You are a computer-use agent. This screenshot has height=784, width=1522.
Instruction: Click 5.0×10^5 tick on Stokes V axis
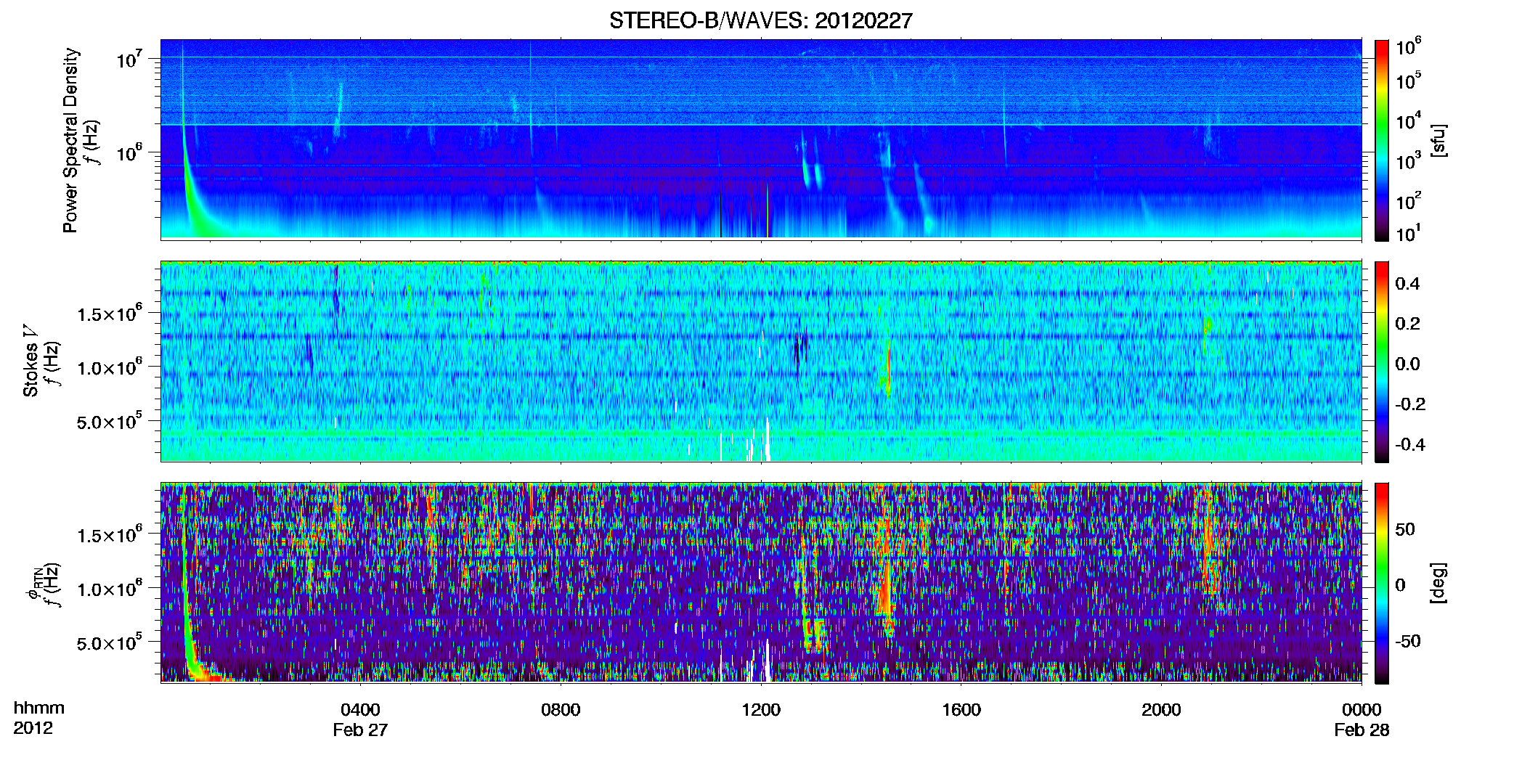110,421
